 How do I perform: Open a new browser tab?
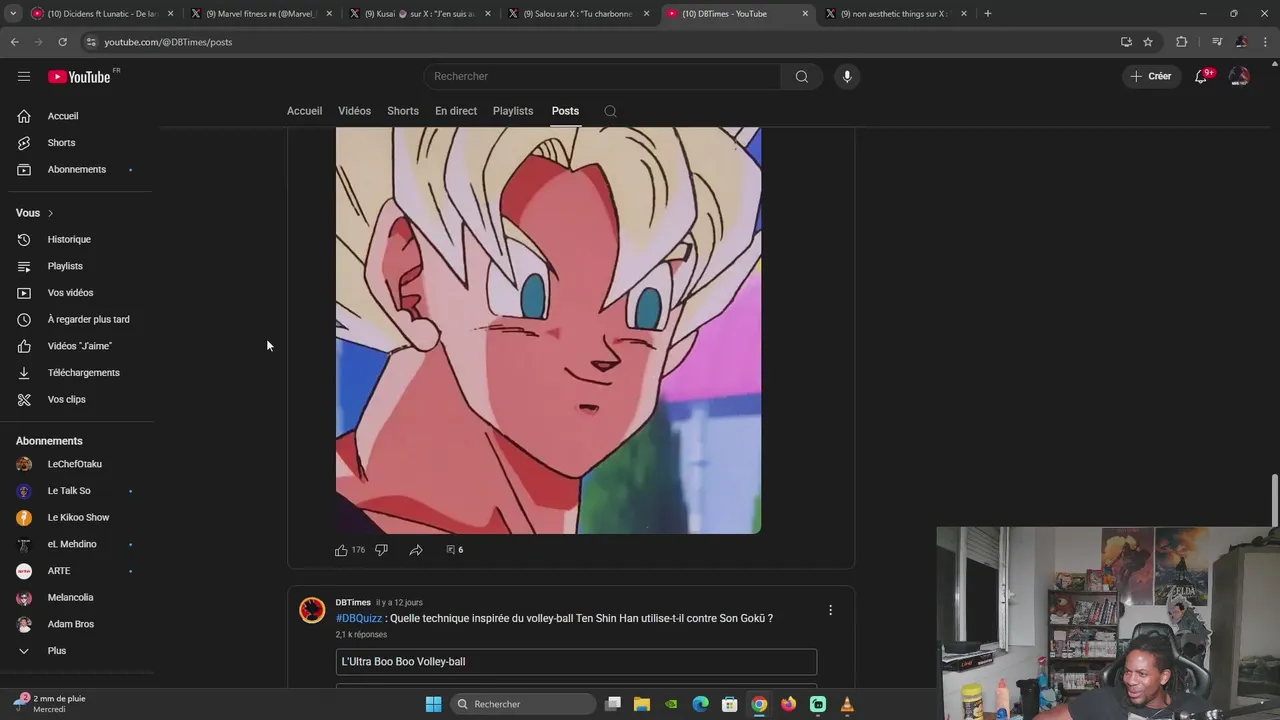[x=988, y=14]
